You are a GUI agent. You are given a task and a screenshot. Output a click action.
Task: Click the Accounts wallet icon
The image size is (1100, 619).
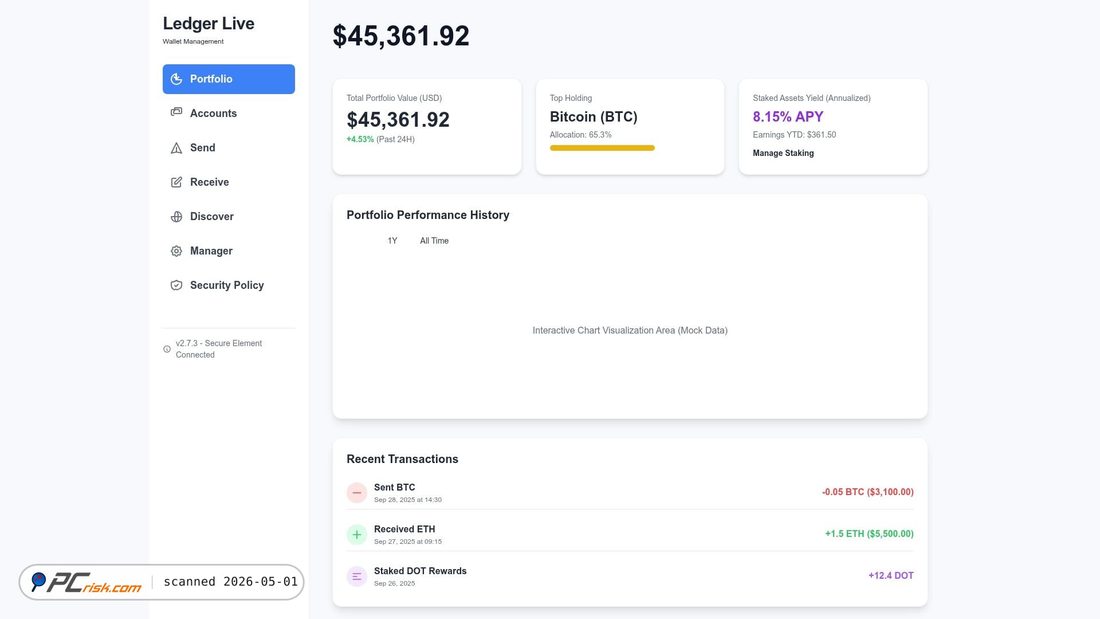pyautogui.click(x=176, y=112)
